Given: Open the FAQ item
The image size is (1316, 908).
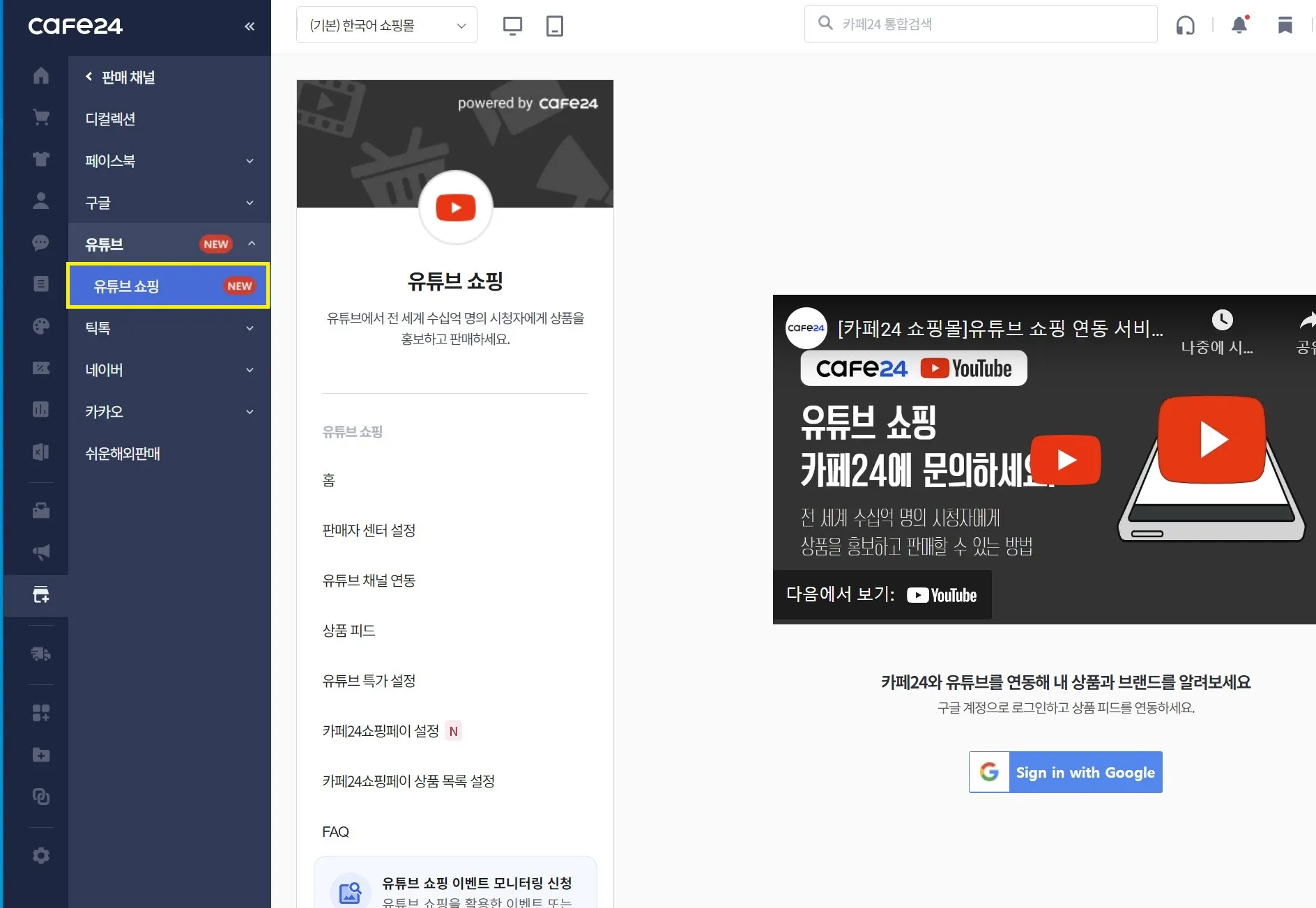Looking at the screenshot, I should pos(335,831).
